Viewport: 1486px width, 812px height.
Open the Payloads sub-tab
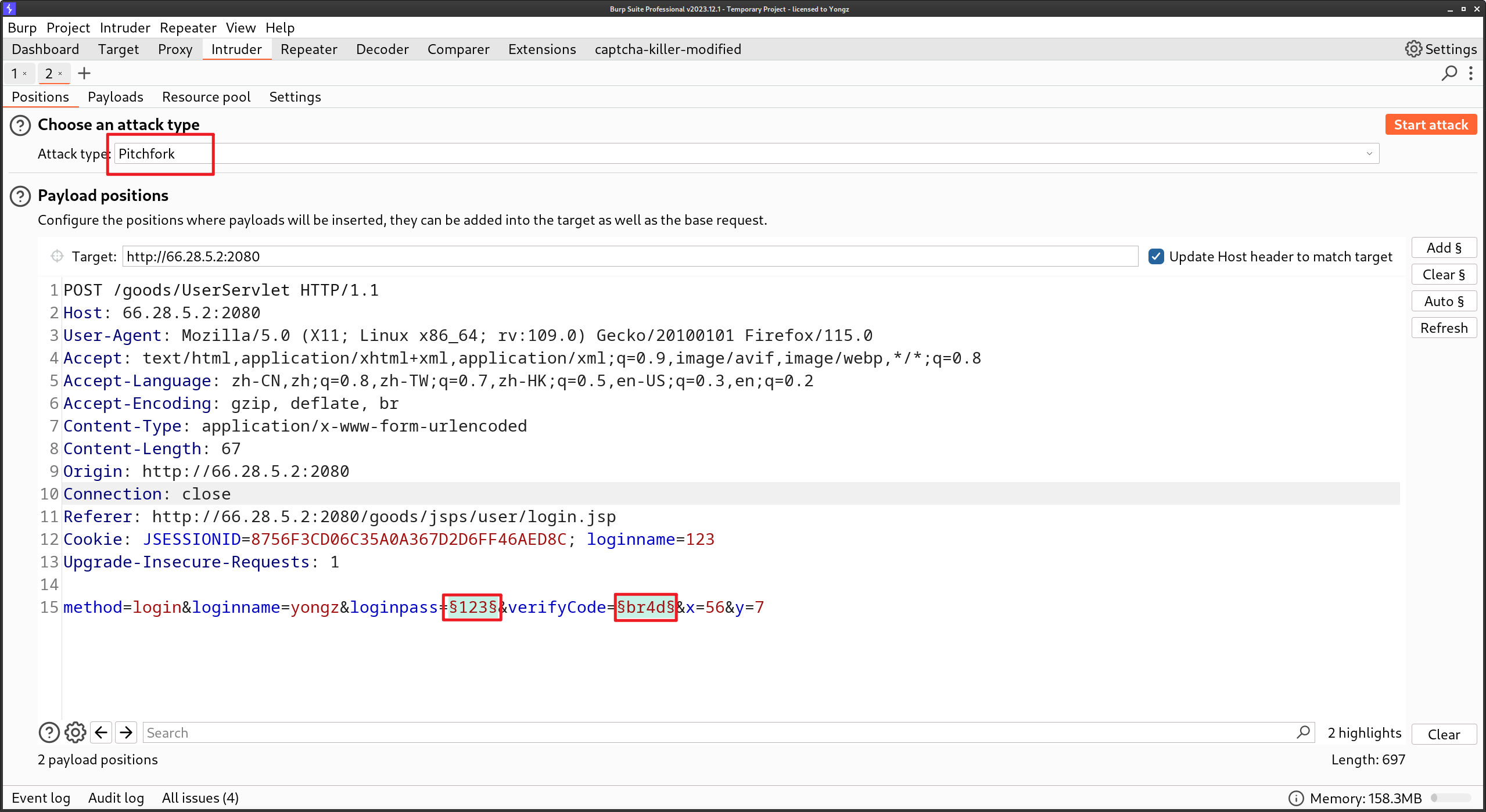pyautogui.click(x=116, y=97)
